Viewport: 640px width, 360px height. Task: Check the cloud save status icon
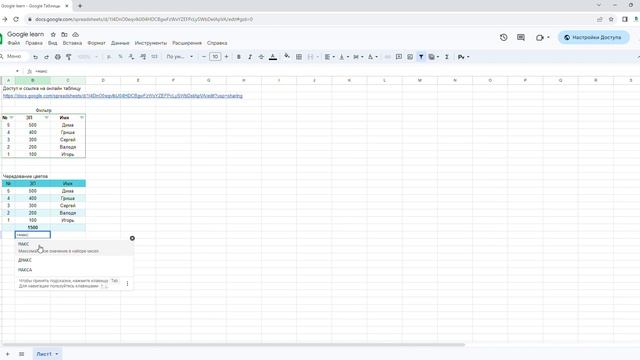pos(76,35)
